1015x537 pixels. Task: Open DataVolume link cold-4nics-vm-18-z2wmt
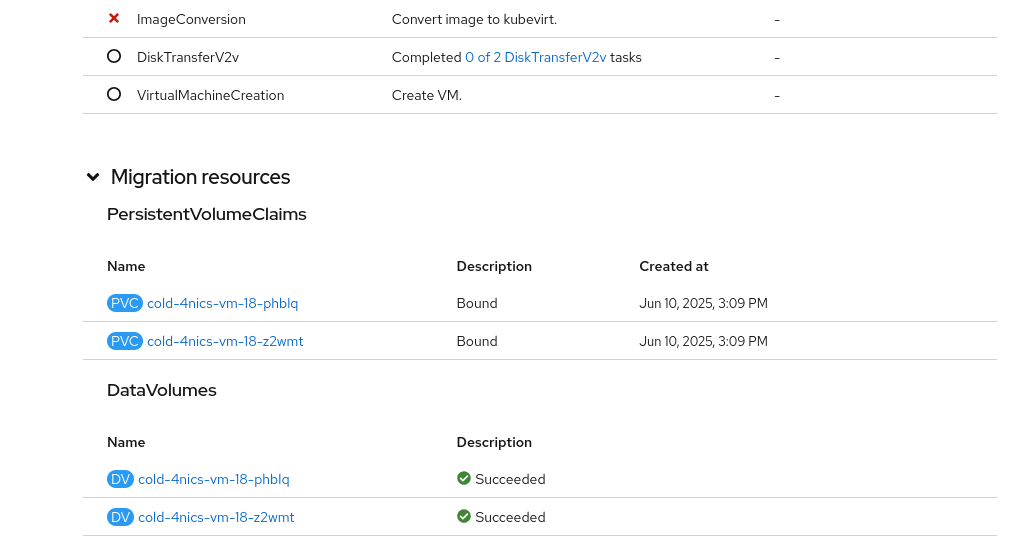coord(216,517)
